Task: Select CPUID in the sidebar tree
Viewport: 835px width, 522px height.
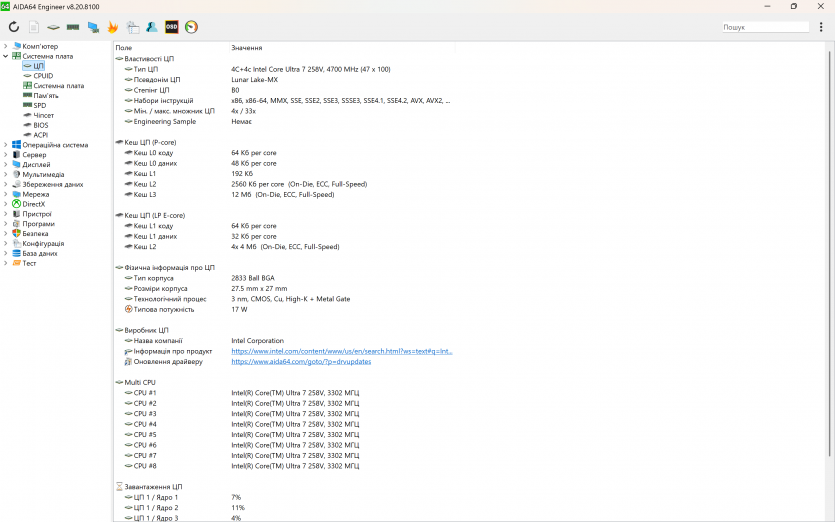Action: pos(43,76)
